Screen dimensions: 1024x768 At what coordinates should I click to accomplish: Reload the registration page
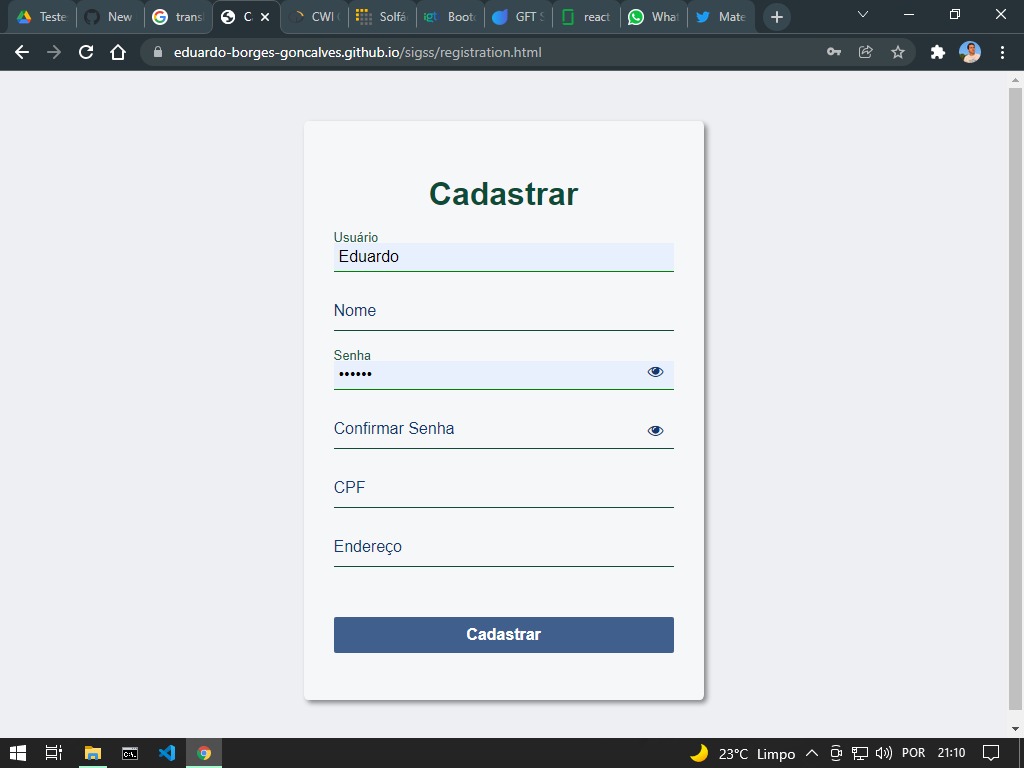click(x=86, y=52)
